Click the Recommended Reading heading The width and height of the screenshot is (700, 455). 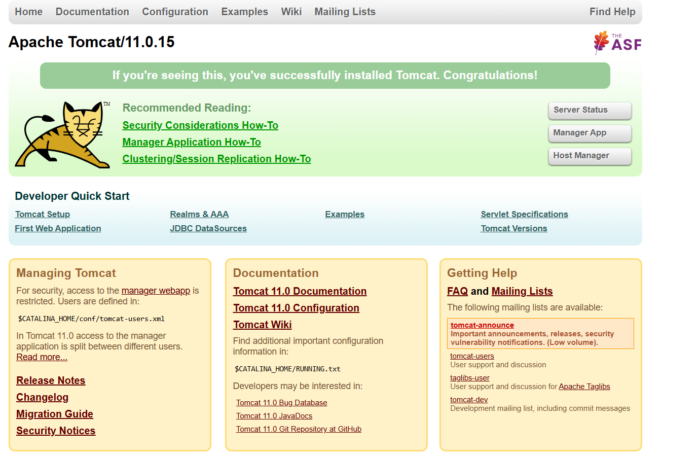coord(187,108)
